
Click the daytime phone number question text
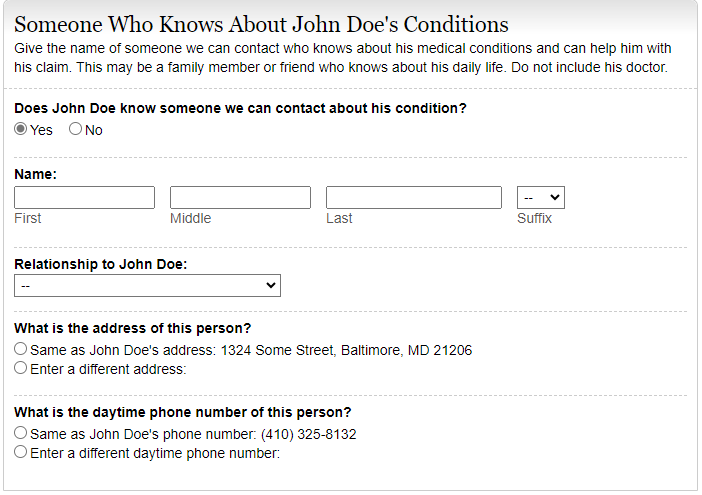(182, 412)
